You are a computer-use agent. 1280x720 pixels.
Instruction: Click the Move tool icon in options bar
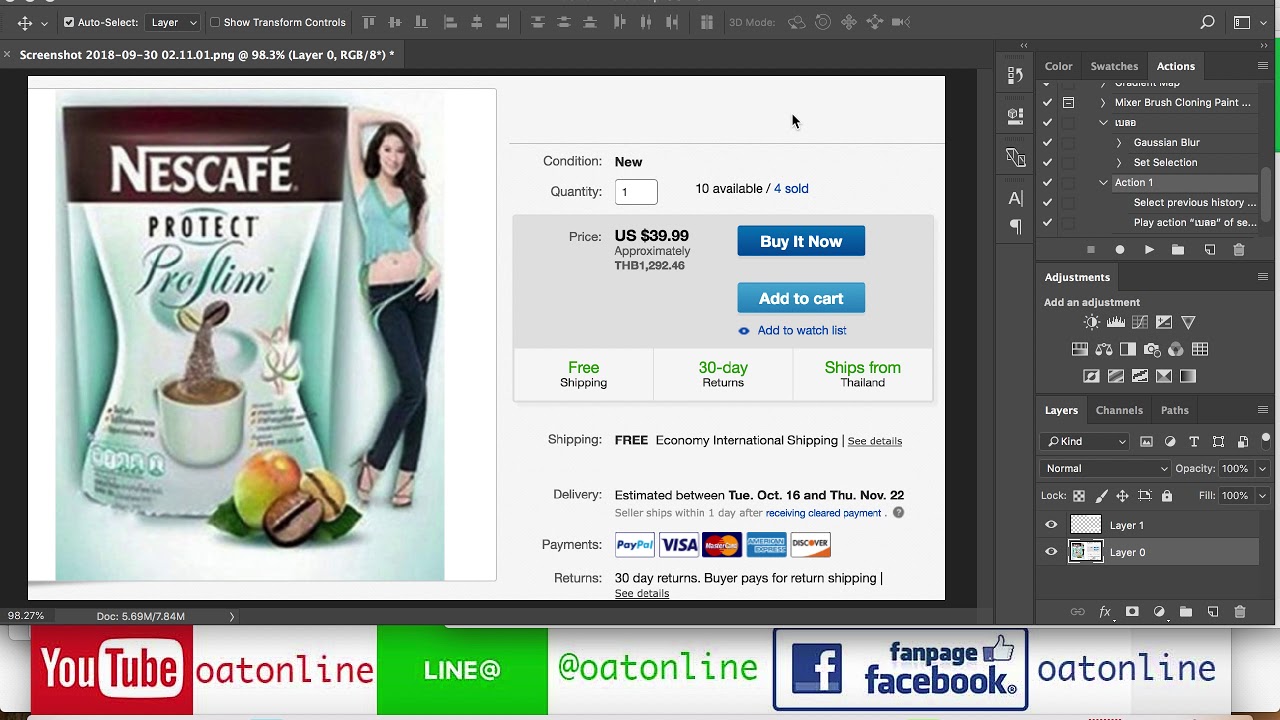25,22
